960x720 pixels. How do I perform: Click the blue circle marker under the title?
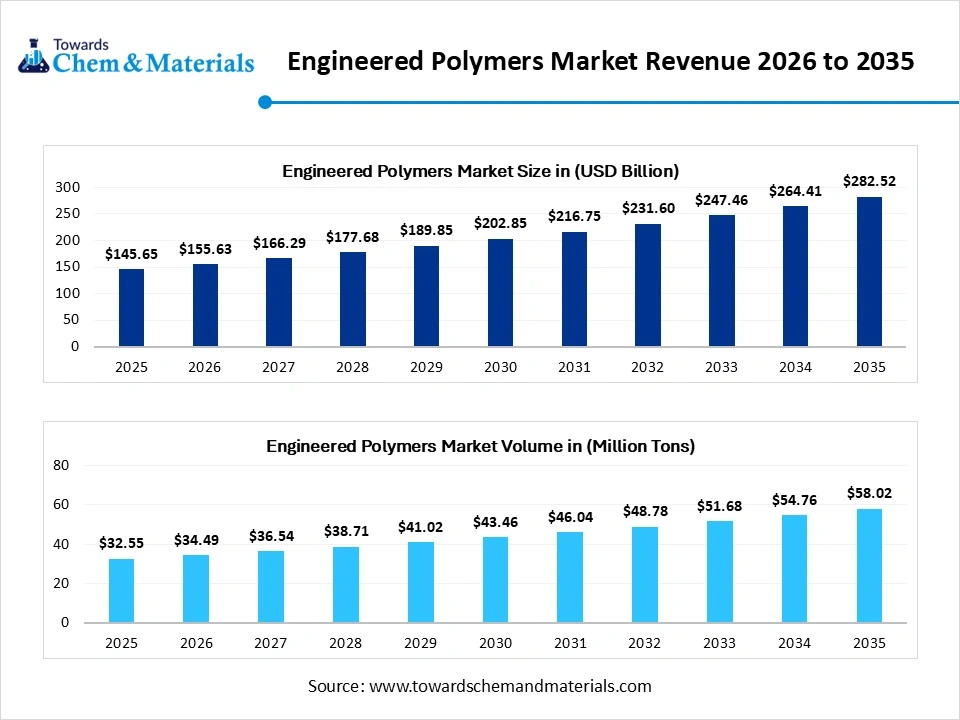265,102
